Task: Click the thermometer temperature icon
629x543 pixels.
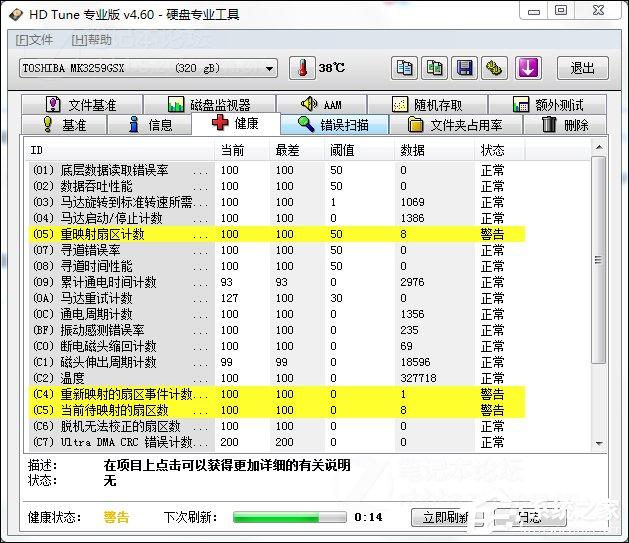Action: tap(302, 68)
